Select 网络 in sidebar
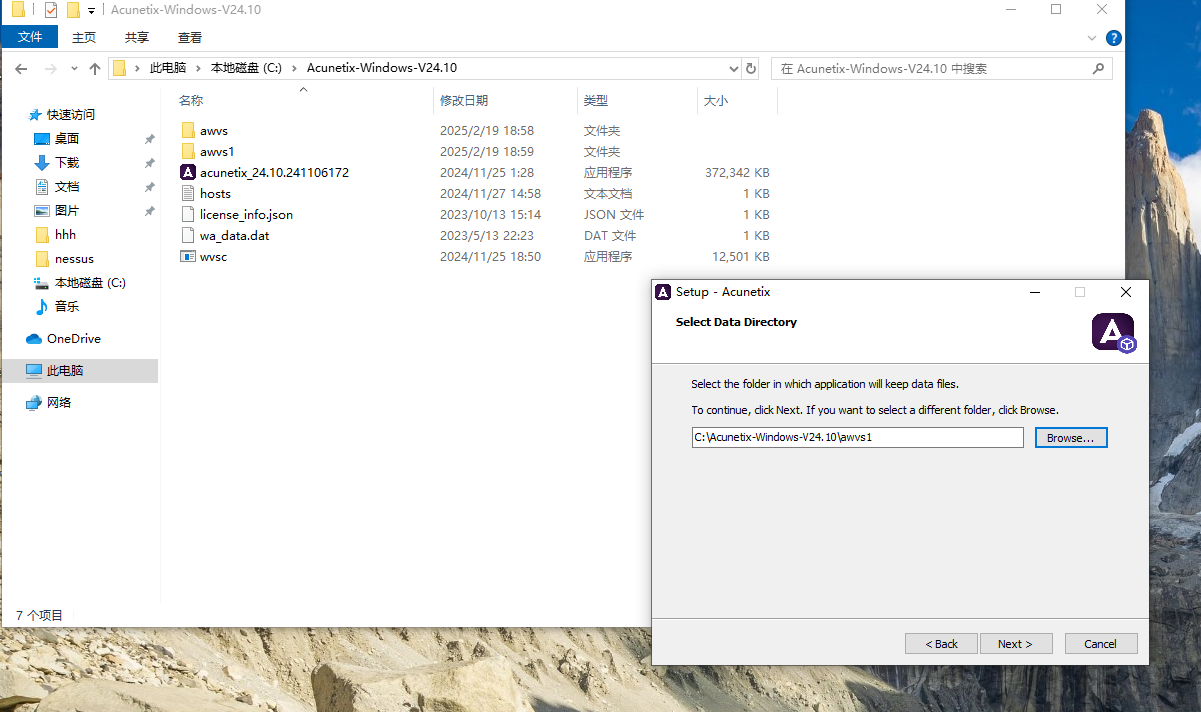1201x712 pixels. pyautogui.click(x=59, y=403)
